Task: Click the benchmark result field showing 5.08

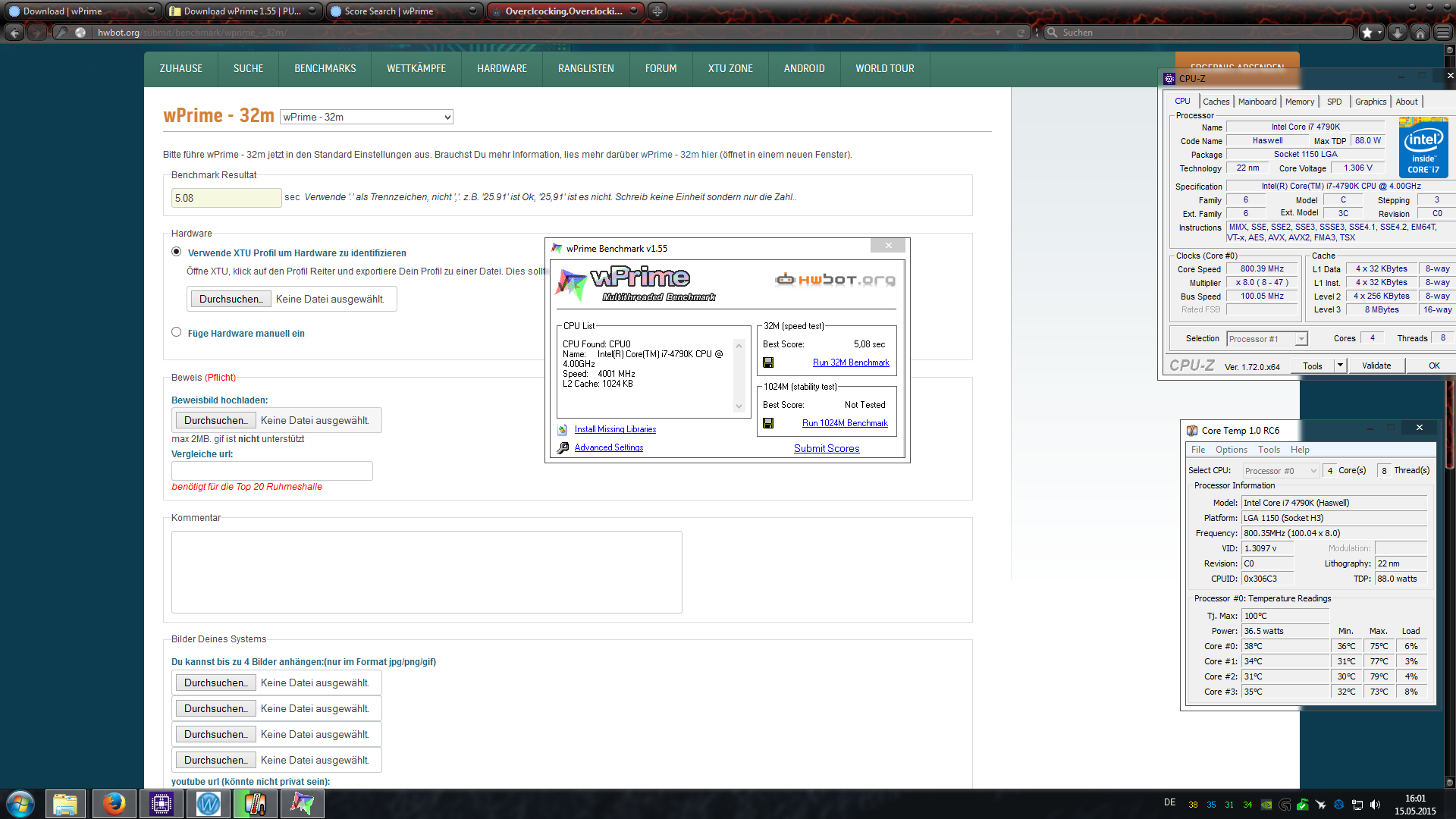Action: click(226, 198)
